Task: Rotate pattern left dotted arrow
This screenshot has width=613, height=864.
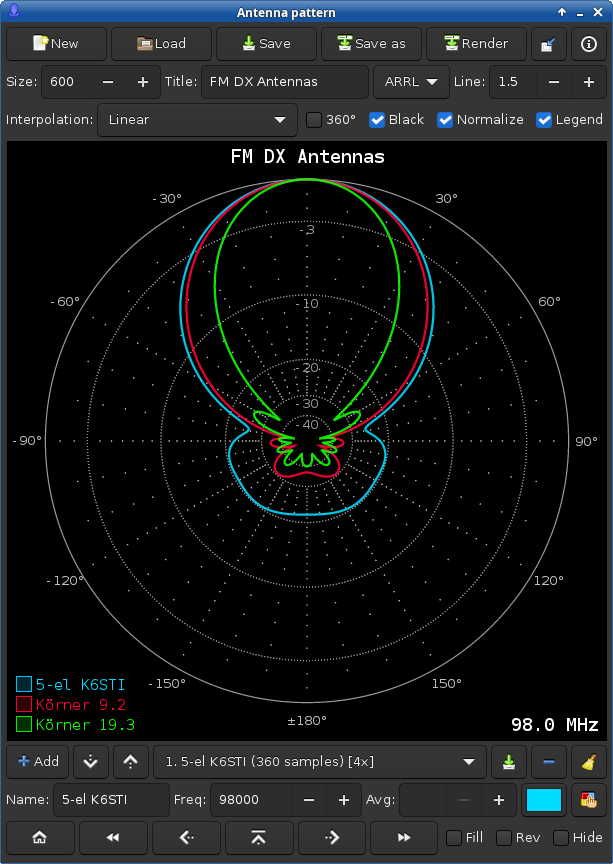Action: tap(186, 838)
